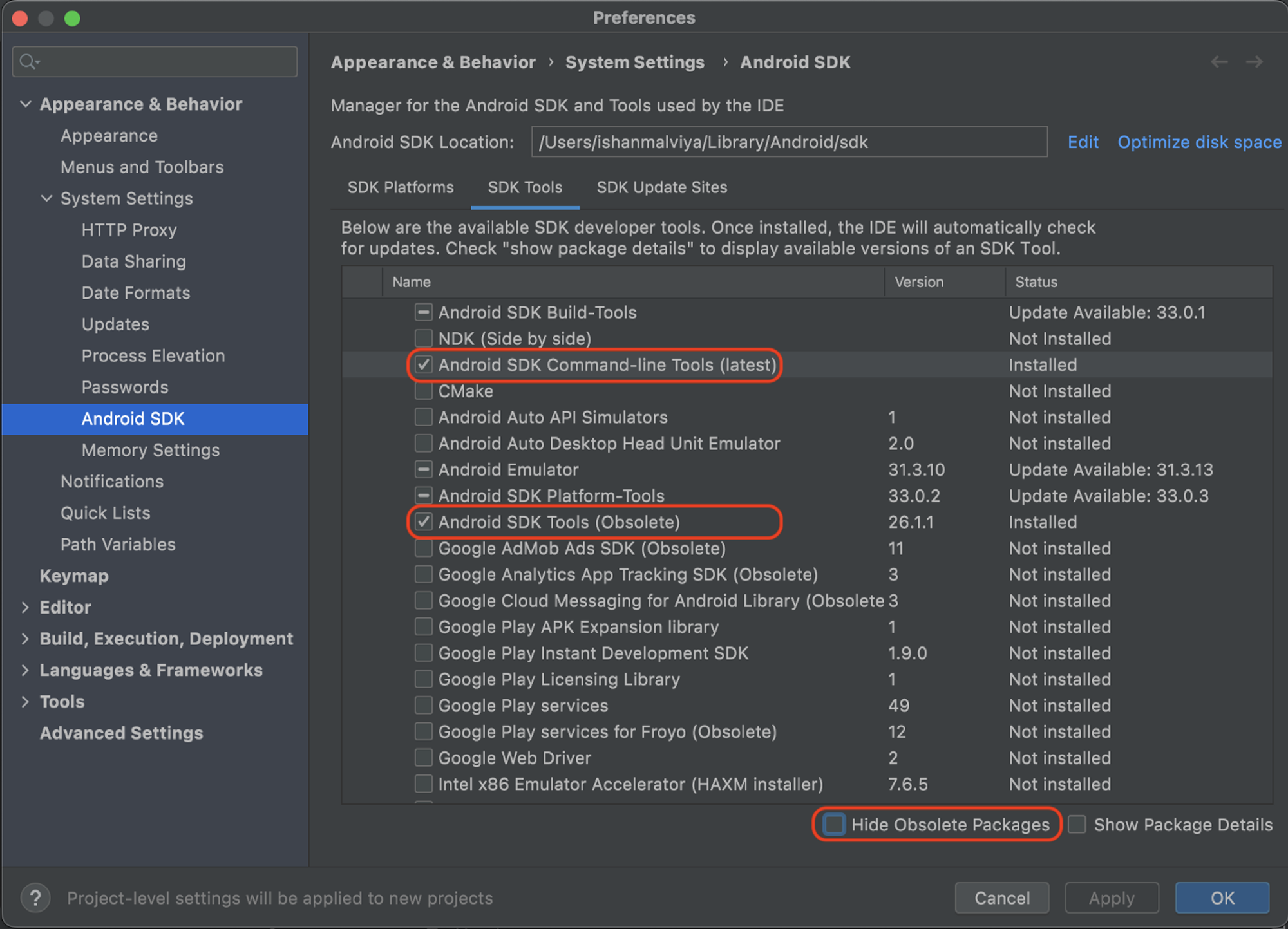Open Memory Settings page
The height and width of the screenshot is (929, 1288).
tap(151, 451)
